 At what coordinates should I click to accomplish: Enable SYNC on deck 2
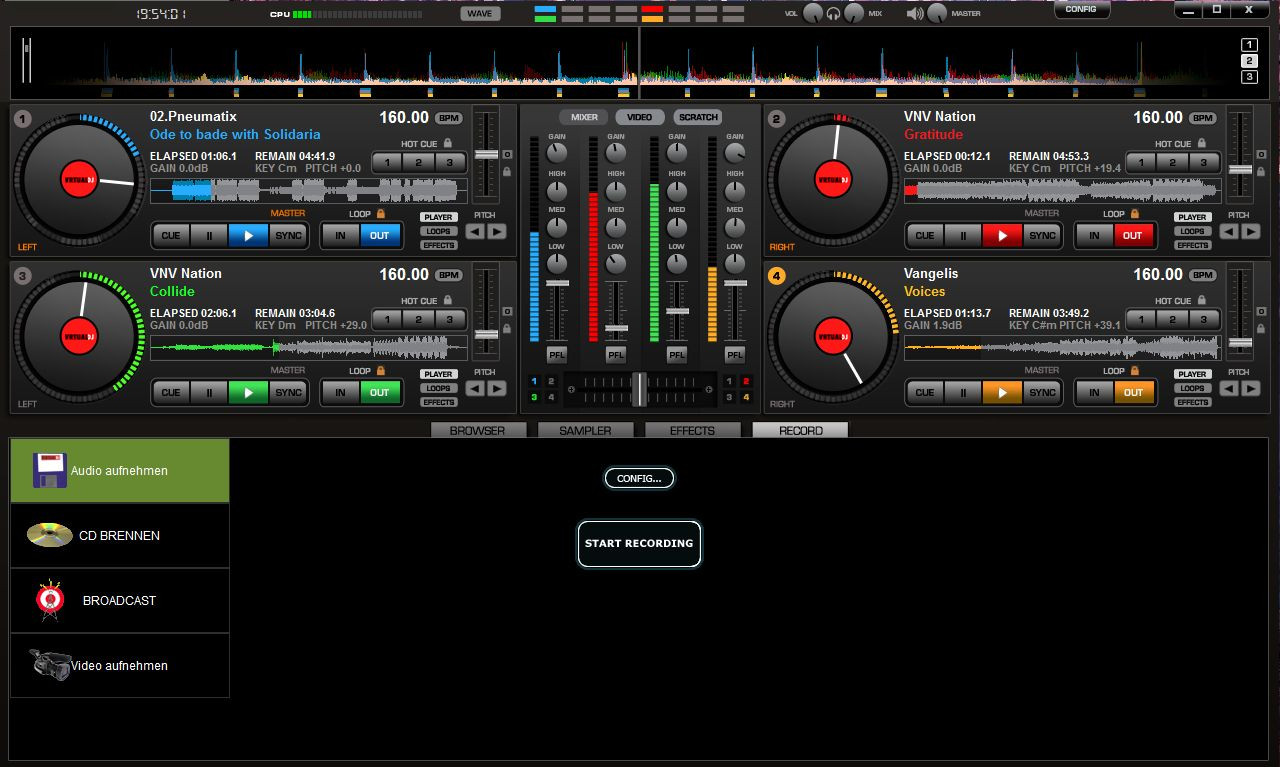tap(1042, 235)
